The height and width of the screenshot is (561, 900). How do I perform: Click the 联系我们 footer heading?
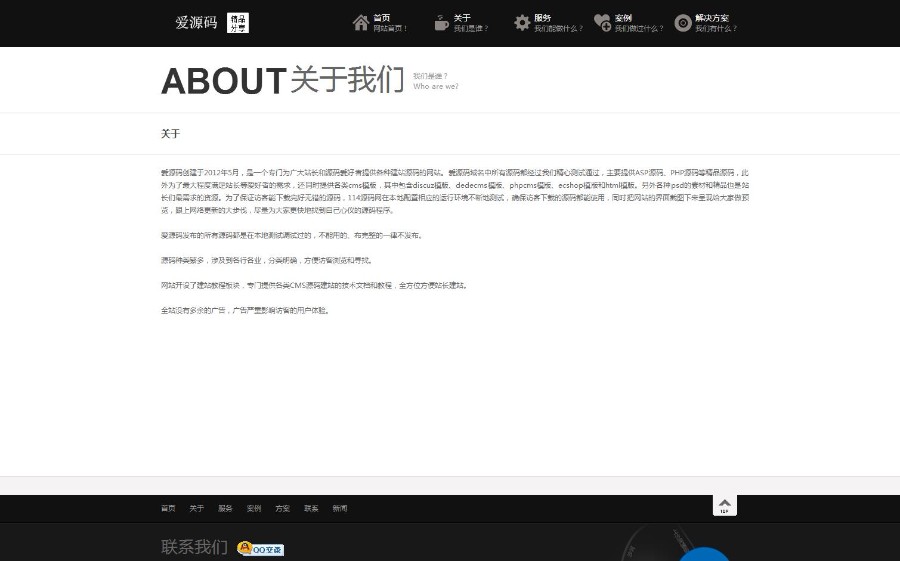pos(194,547)
